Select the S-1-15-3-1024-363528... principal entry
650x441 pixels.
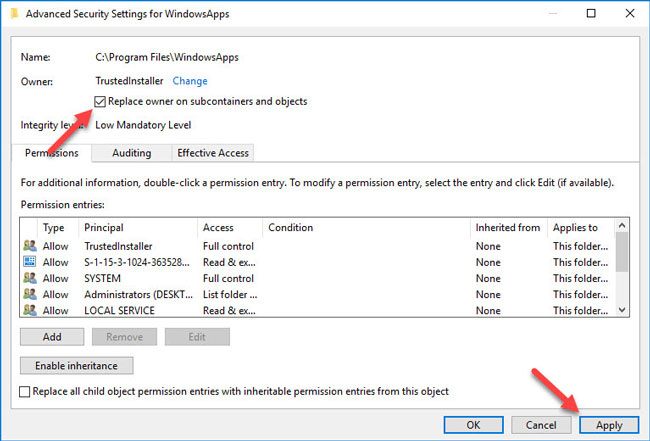[137, 262]
